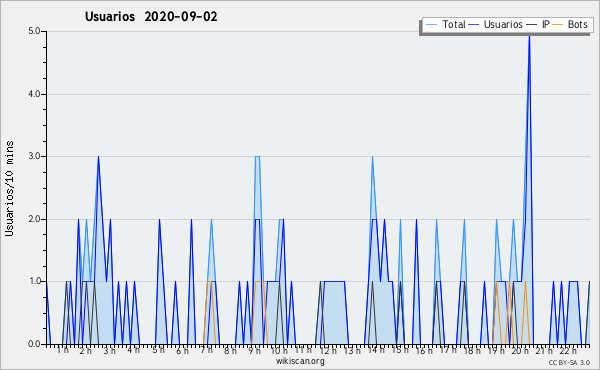This screenshot has width=600, height=370.
Task: Click the chart title Usuarios 2020-09-02
Action: 151,17
